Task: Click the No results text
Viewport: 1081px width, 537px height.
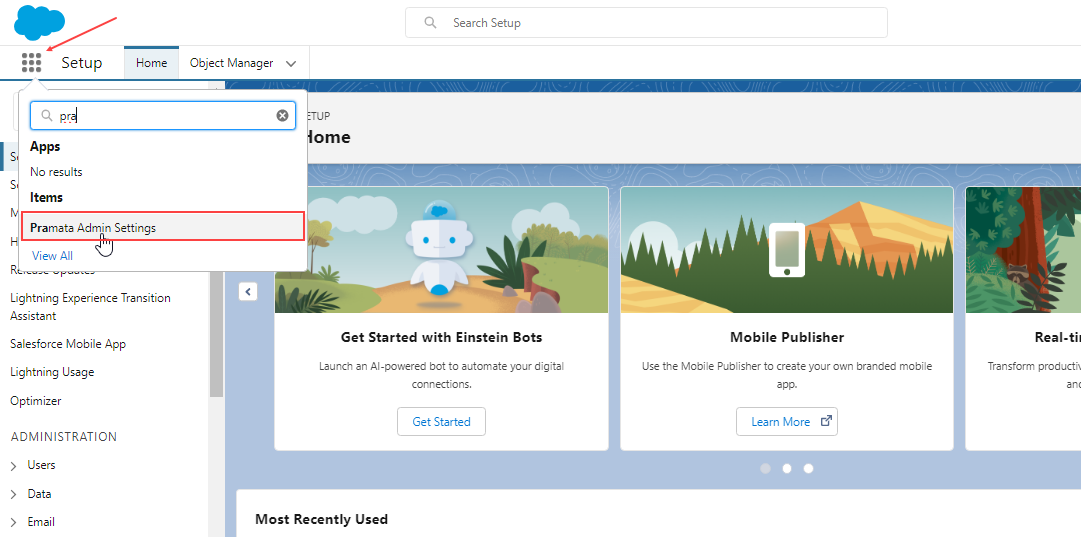Action: (57, 172)
